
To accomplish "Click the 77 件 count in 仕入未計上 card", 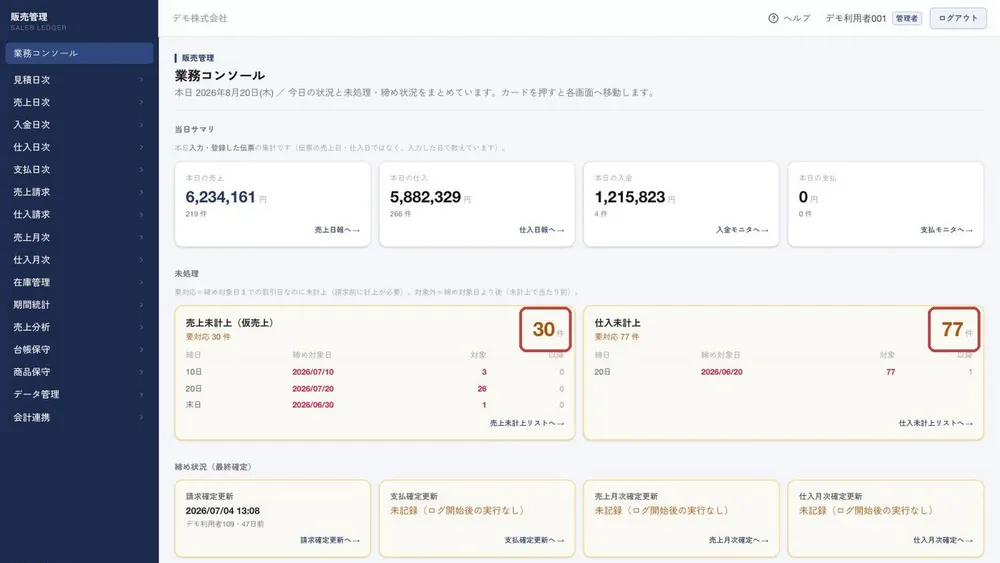I will (x=955, y=329).
